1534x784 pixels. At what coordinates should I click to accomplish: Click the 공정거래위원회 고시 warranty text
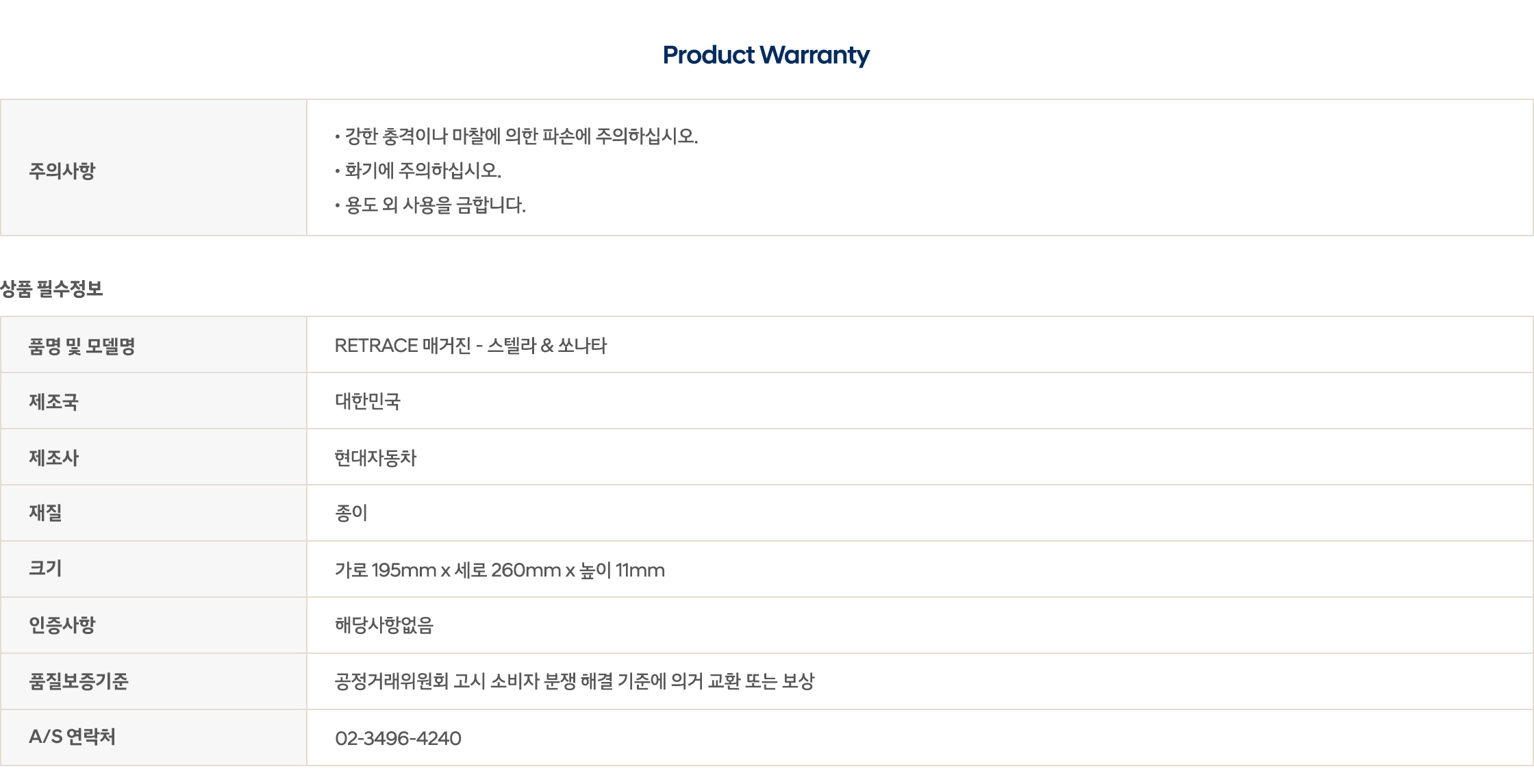tap(574, 681)
